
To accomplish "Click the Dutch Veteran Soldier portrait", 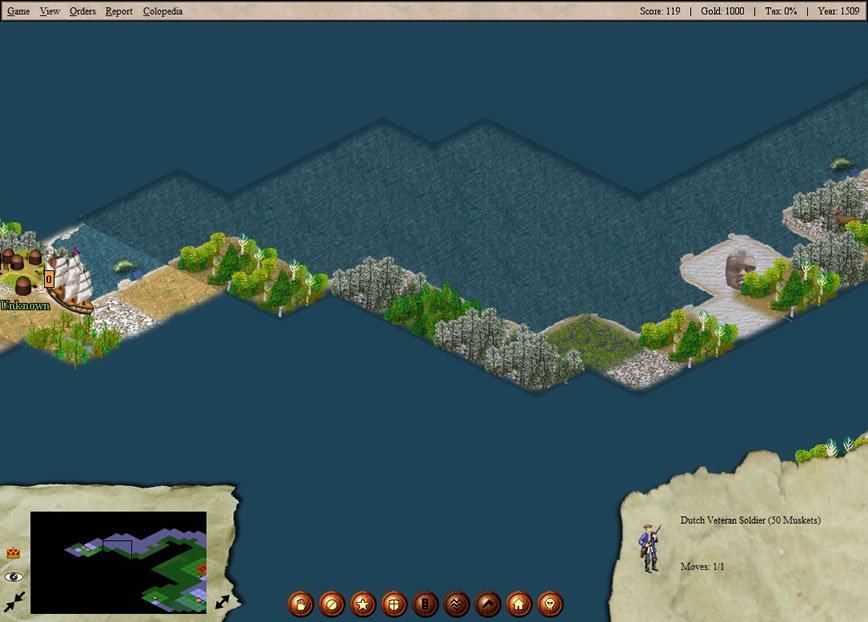I will point(649,548).
